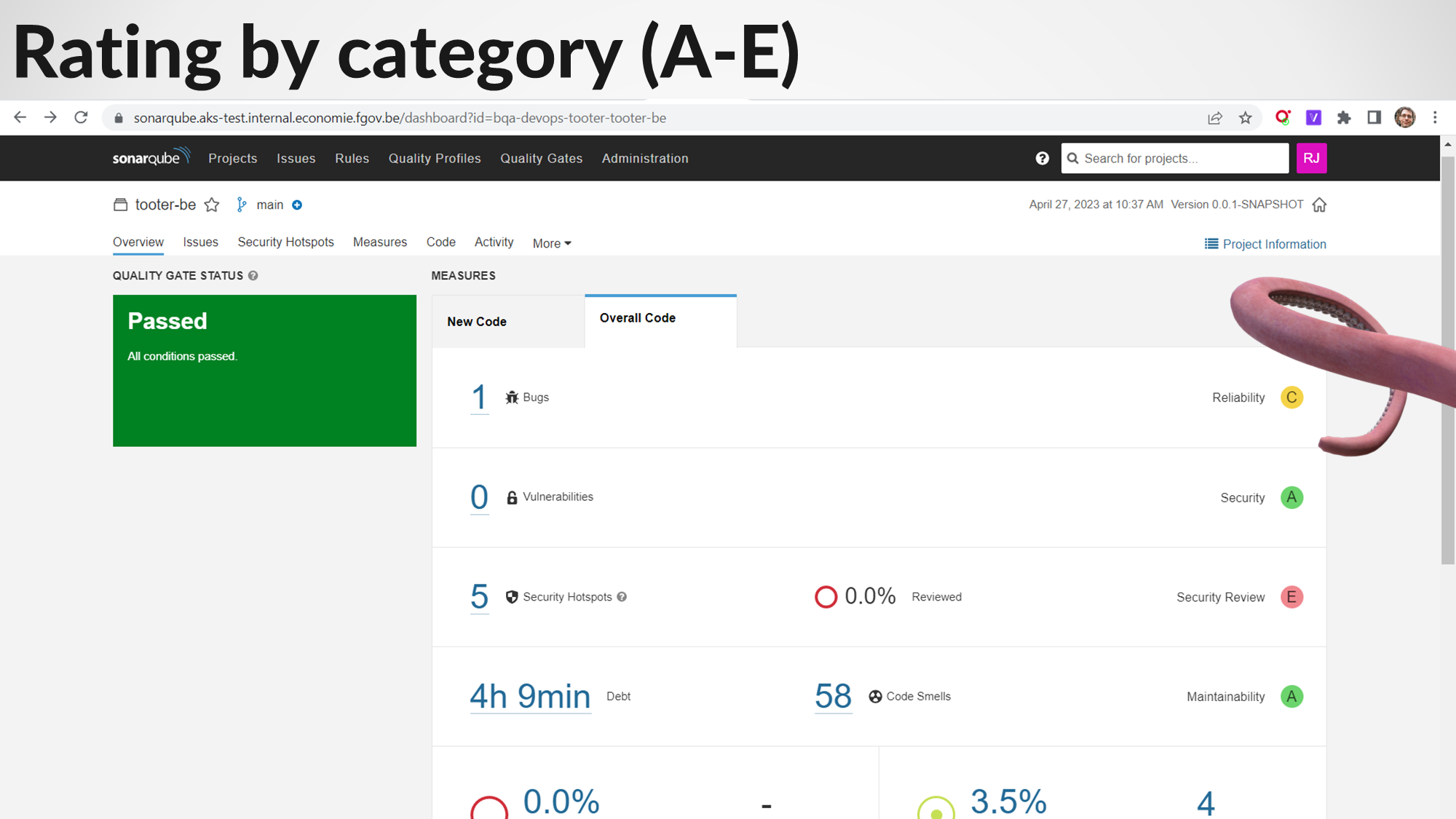Click the Quality Gate Status help icon
Image resolution: width=1456 pixels, height=819 pixels.
[253, 275]
